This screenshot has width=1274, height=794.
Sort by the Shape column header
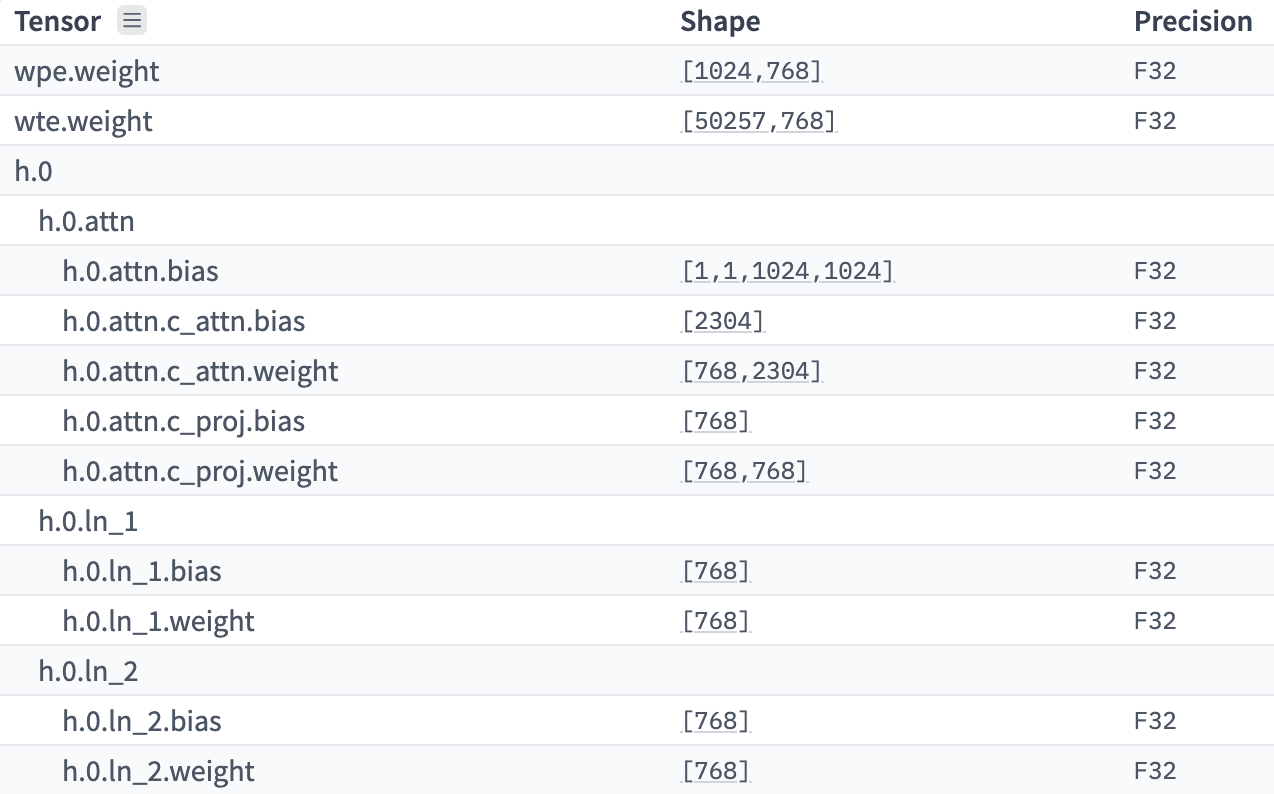pos(720,20)
